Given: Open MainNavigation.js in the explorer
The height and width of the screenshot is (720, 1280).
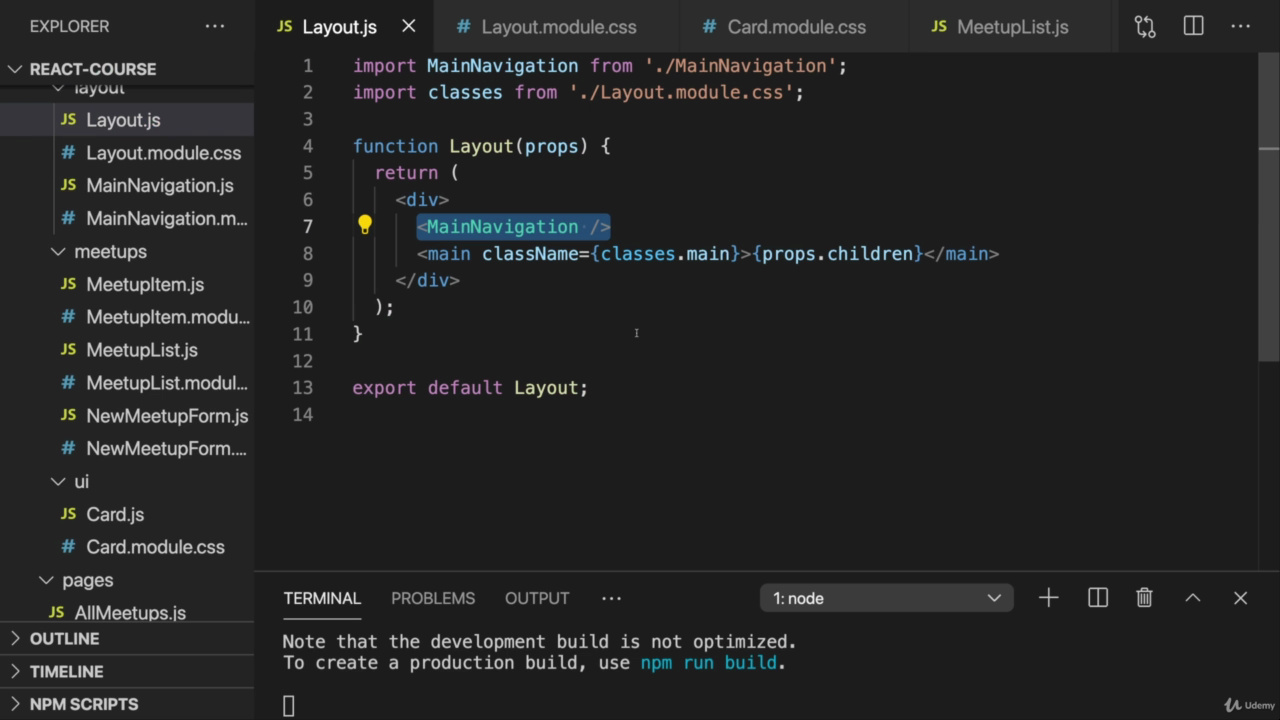Looking at the screenshot, I should pyautogui.click(x=159, y=186).
